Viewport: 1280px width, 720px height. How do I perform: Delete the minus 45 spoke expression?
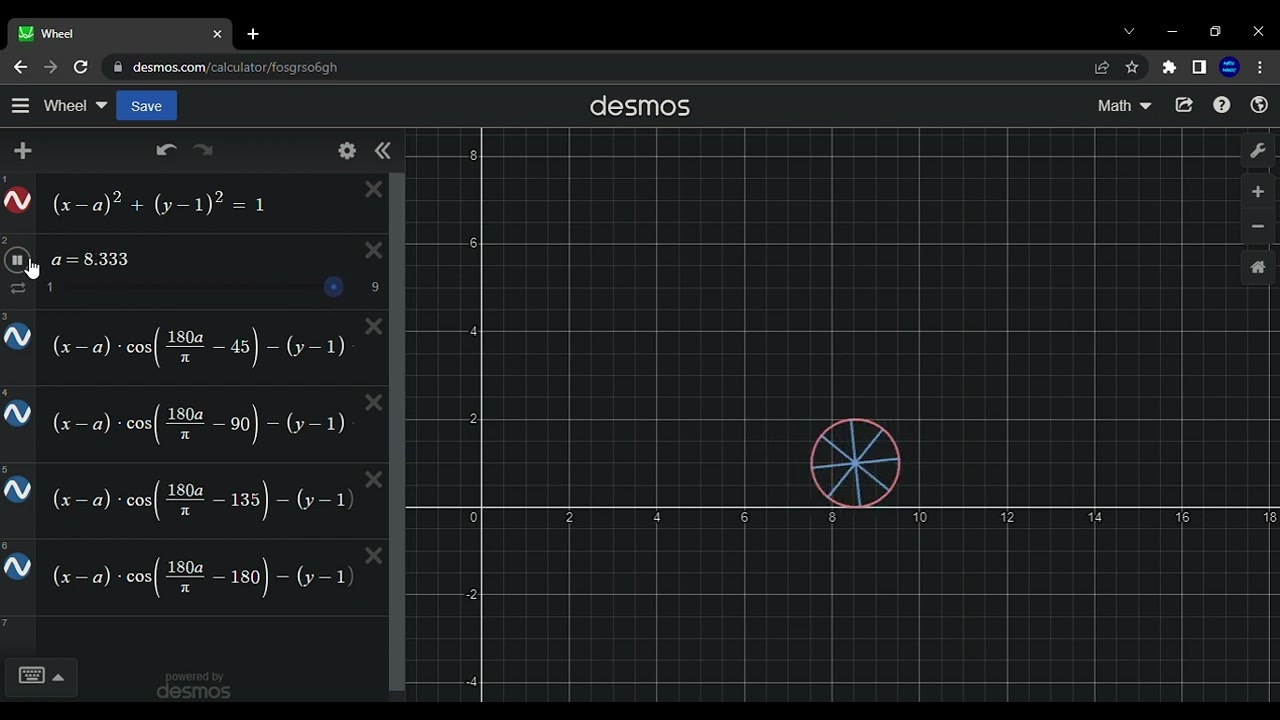[374, 327]
